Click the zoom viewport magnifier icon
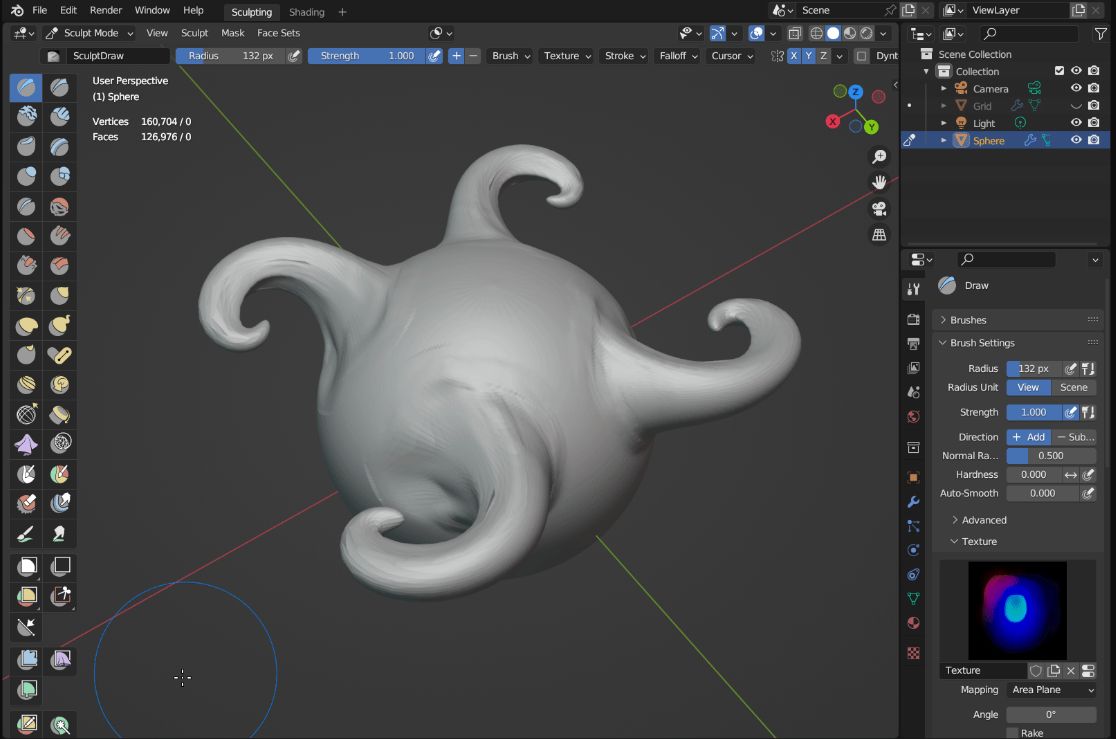This screenshot has height=739, width=1116. pyautogui.click(x=880, y=157)
